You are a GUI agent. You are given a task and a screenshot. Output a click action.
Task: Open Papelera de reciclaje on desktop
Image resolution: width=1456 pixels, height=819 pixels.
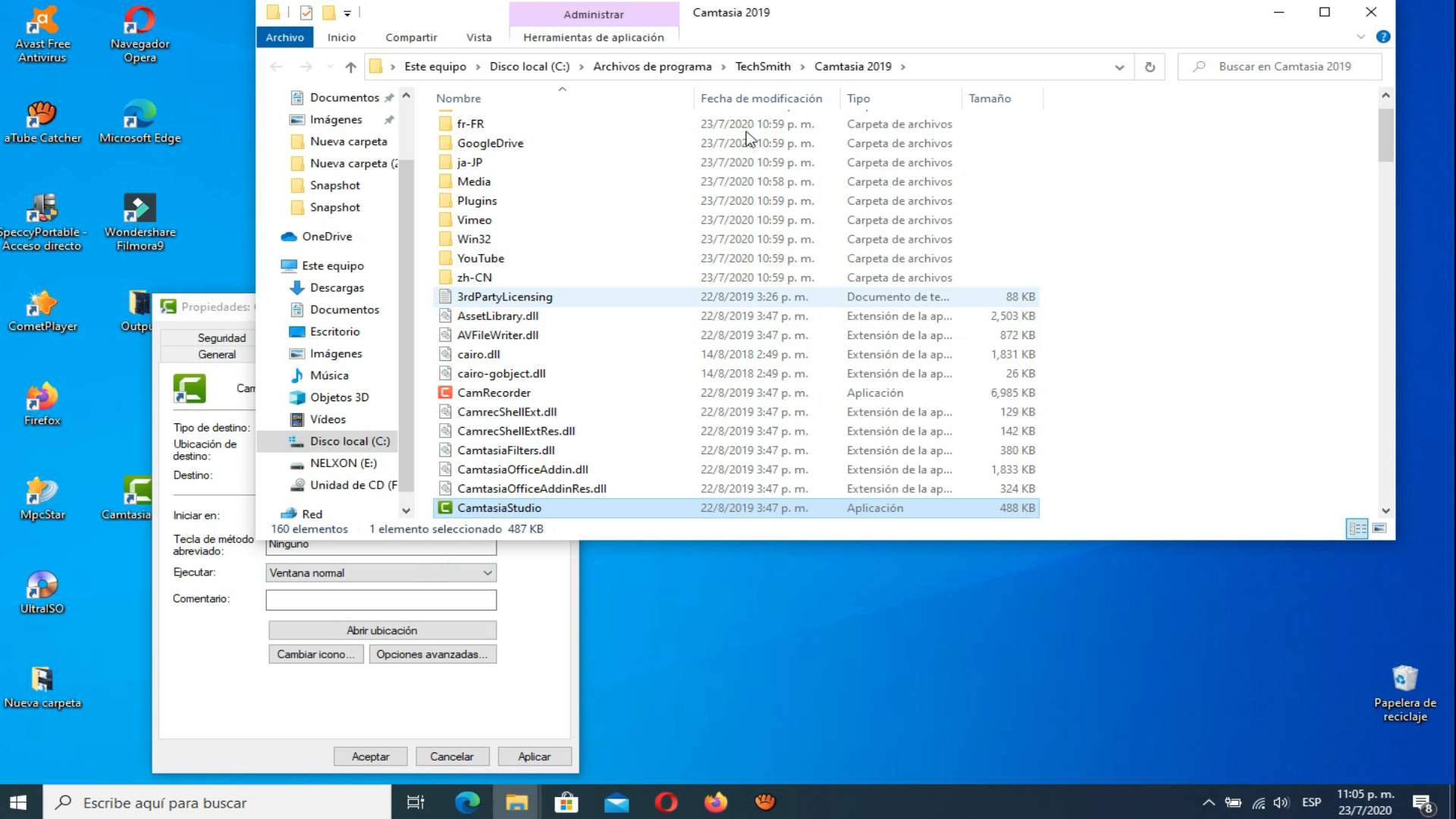[1404, 693]
